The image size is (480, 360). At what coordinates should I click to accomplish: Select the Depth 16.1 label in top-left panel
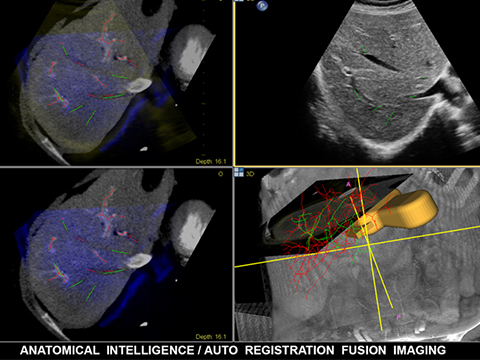pos(211,161)
